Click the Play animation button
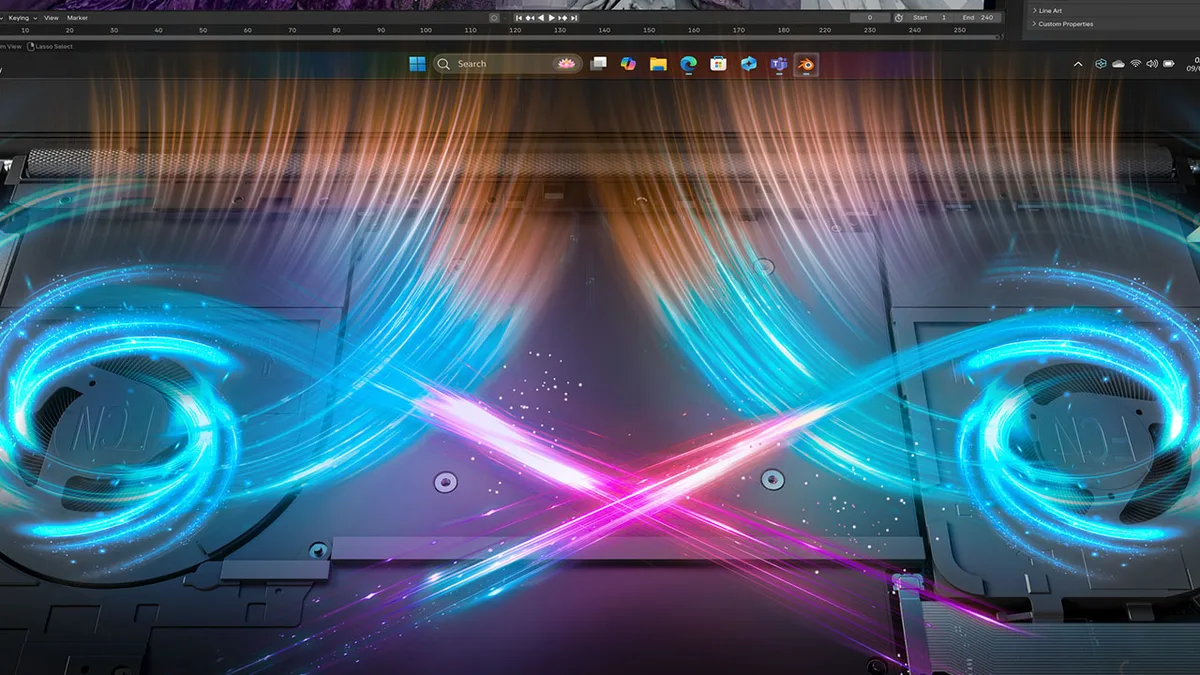The width and height of the screenshot is (1200, 675). tap(552, 18)
